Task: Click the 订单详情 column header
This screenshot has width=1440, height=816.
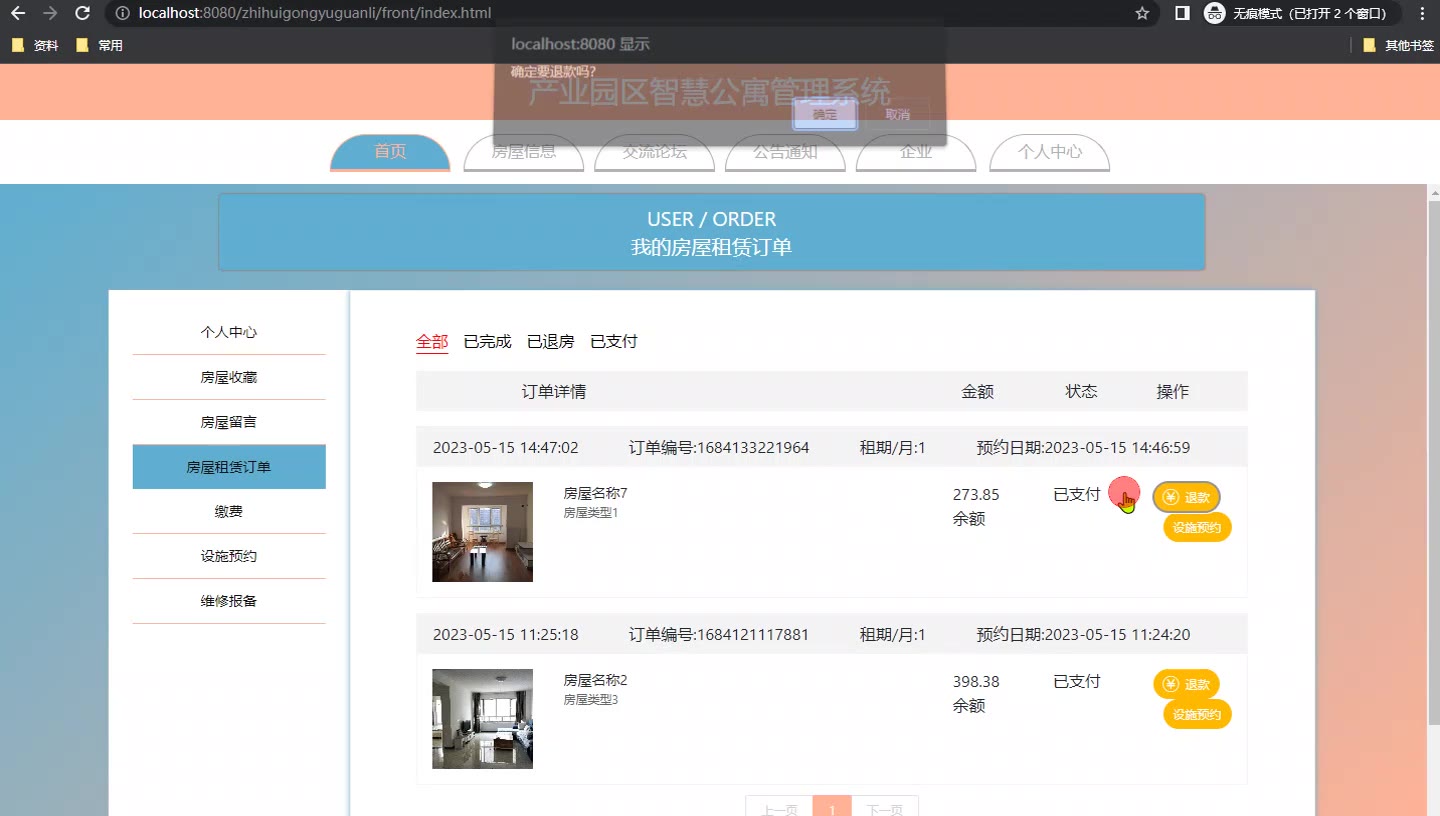Action: click(554, 391)
